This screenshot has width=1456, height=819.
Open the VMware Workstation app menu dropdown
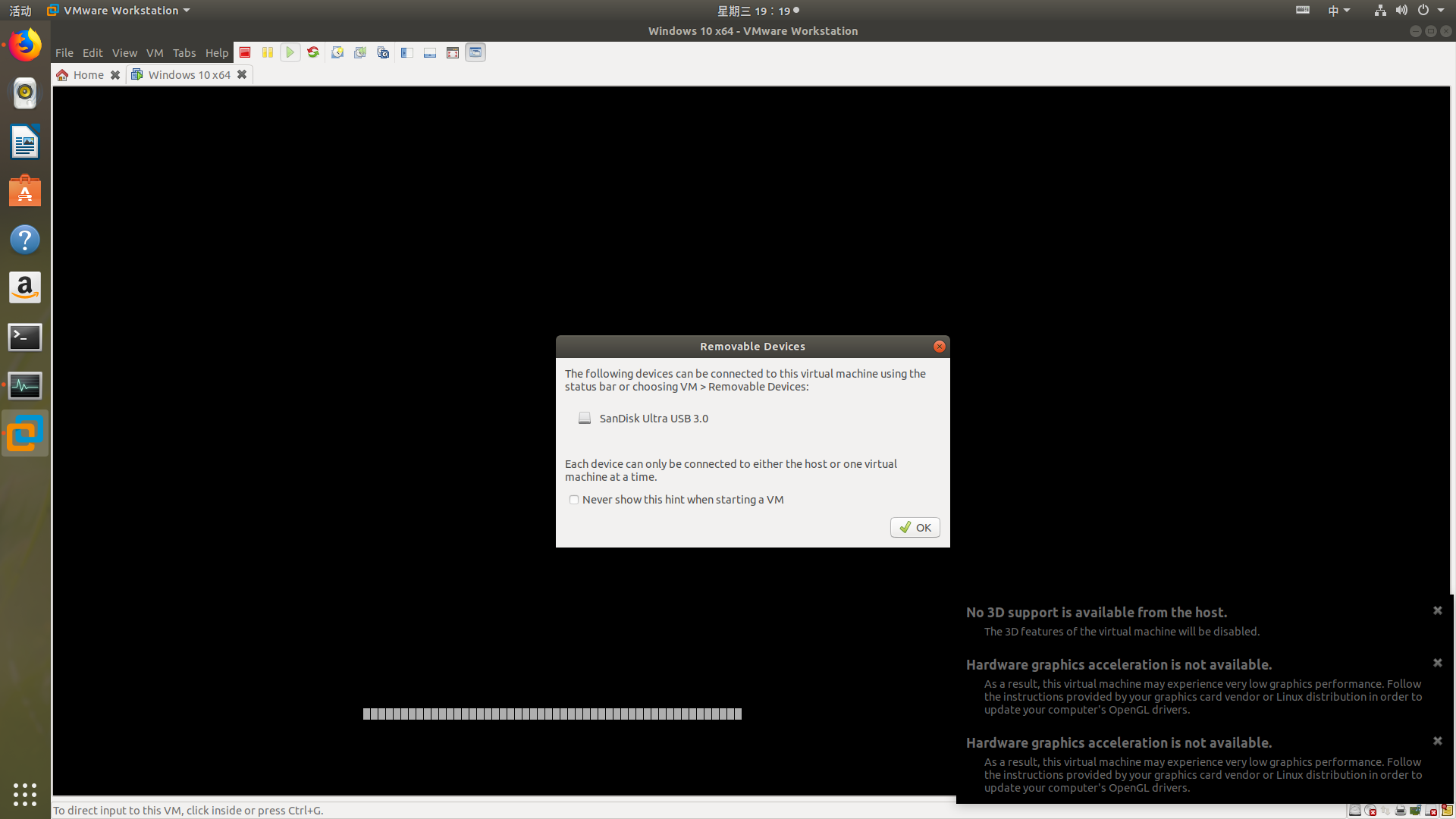pos(118,11)
